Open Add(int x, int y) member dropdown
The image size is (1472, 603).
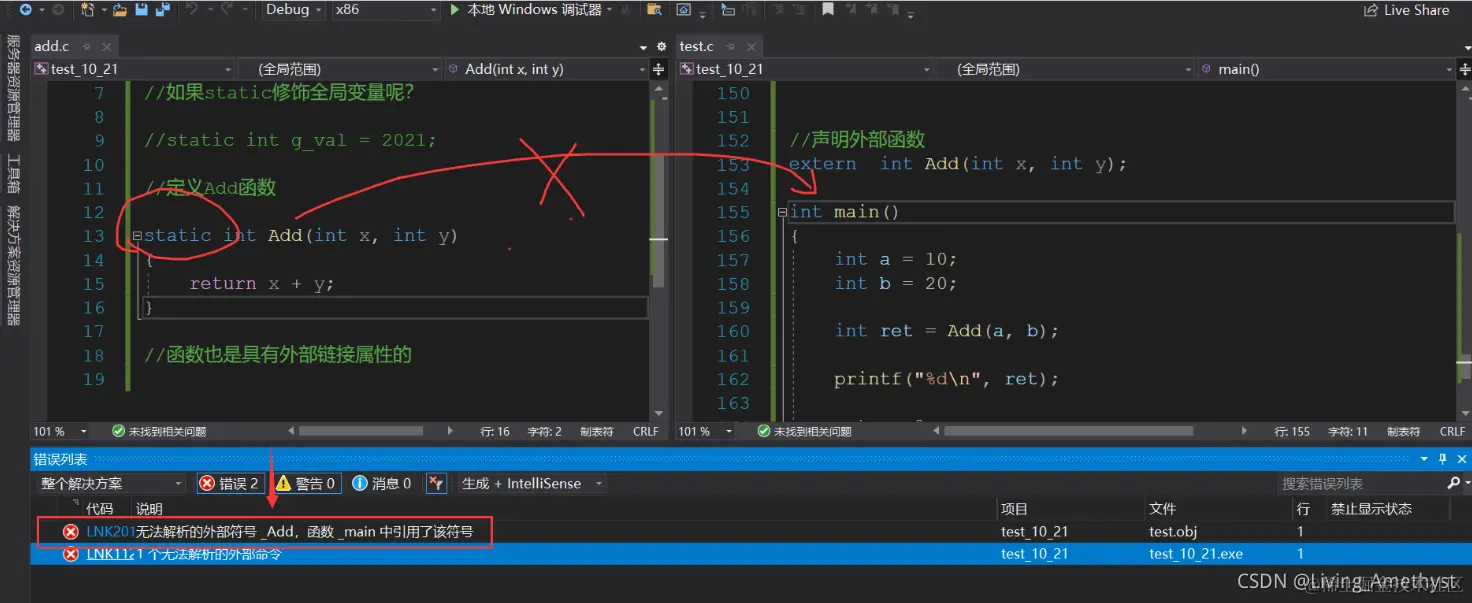coord(548,69)
